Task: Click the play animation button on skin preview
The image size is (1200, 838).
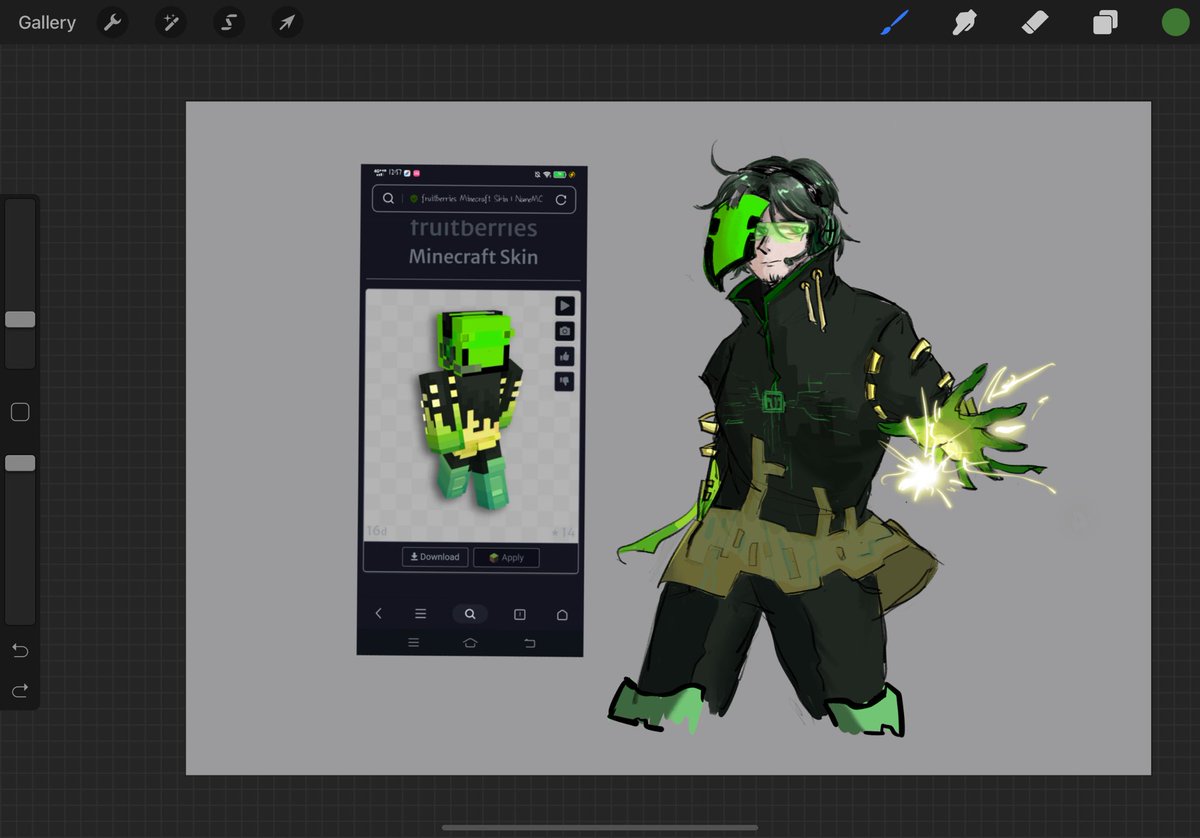Action: (565, 306)
